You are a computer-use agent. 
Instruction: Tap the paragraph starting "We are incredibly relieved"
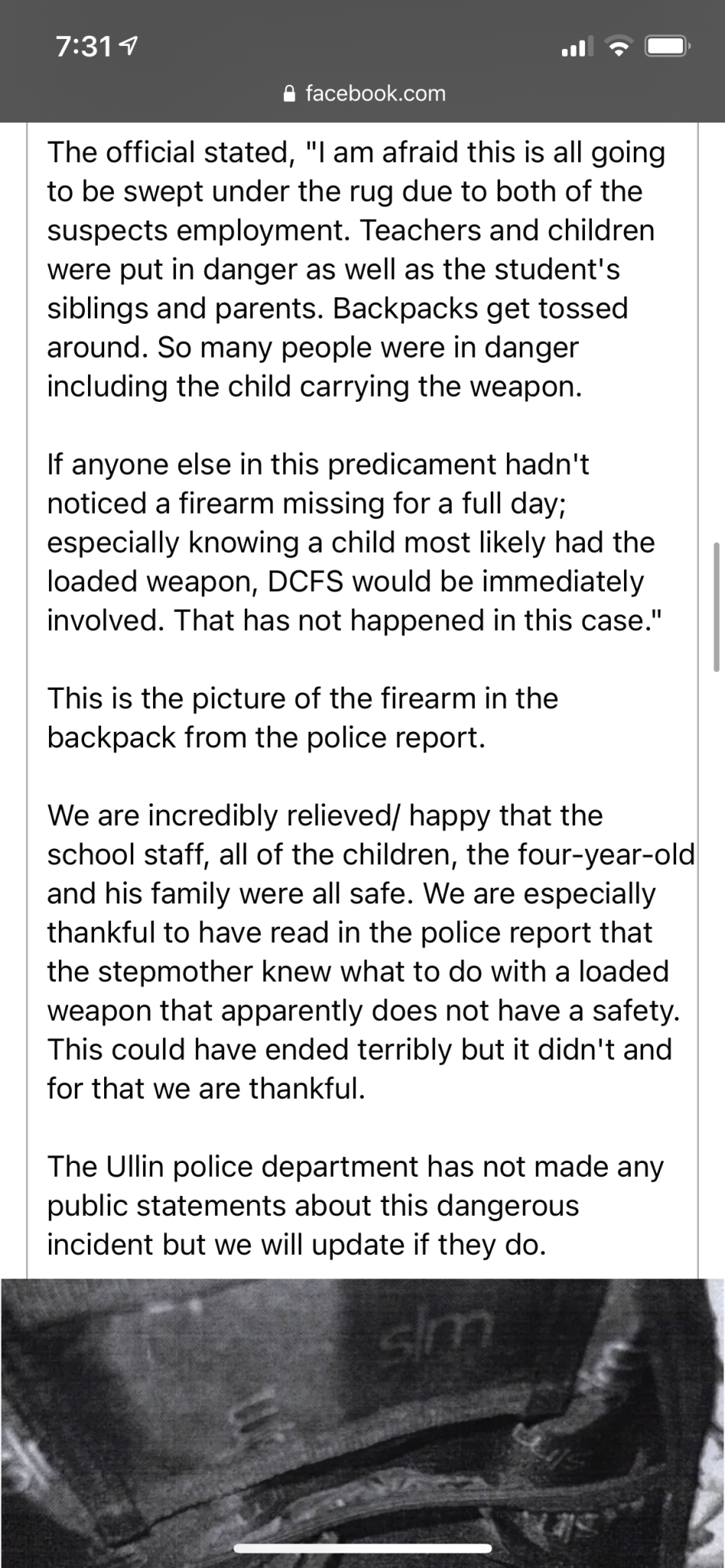tap(362, 952)
